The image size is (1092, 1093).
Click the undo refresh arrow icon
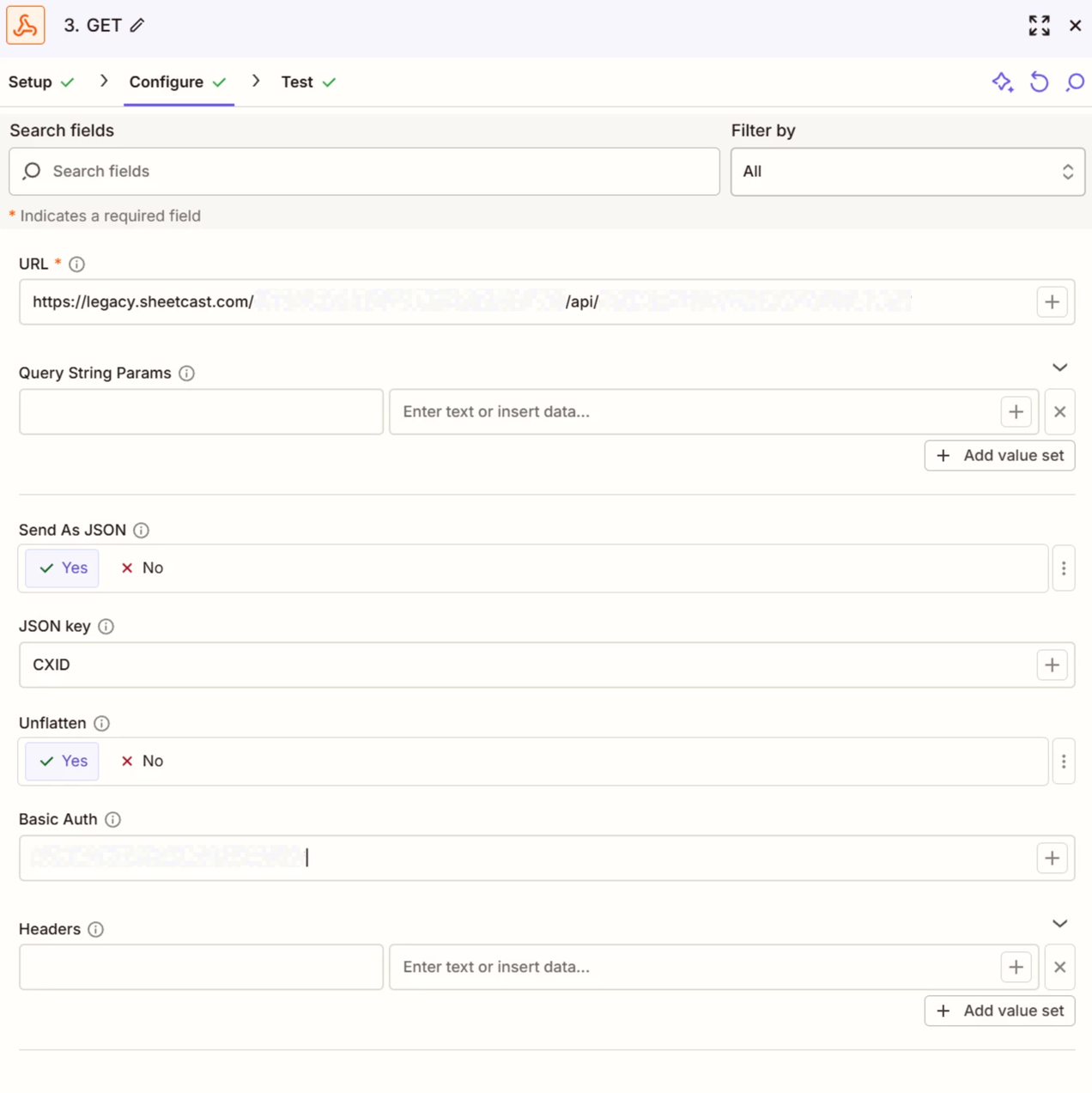pos(1039,82)
